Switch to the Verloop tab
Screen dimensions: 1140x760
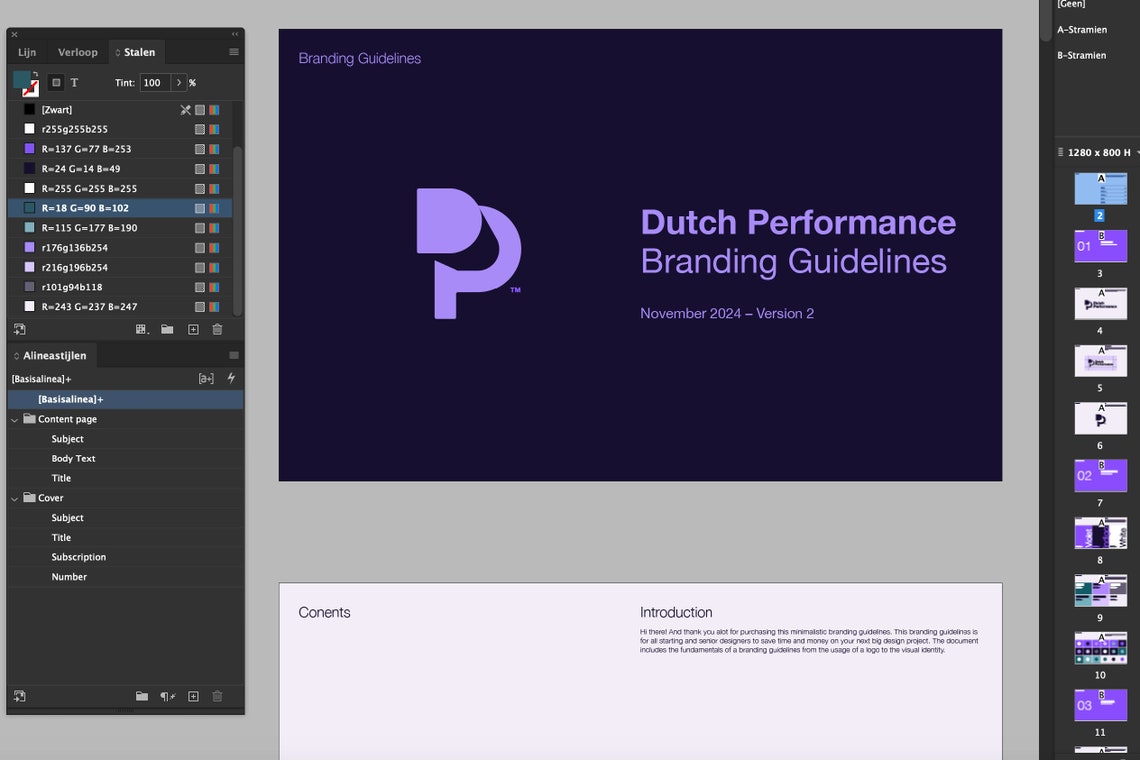[77, 51]
